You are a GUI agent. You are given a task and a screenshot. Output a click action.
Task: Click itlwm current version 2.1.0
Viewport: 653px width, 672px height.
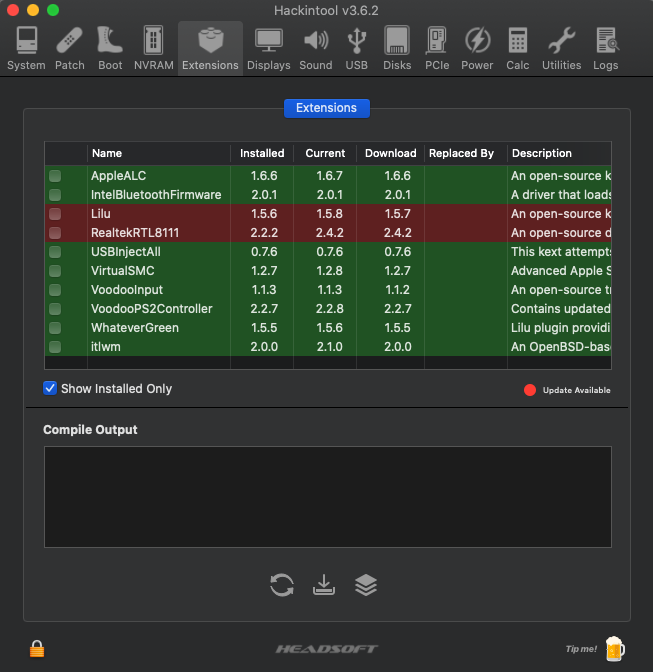[x=329, y=347]
